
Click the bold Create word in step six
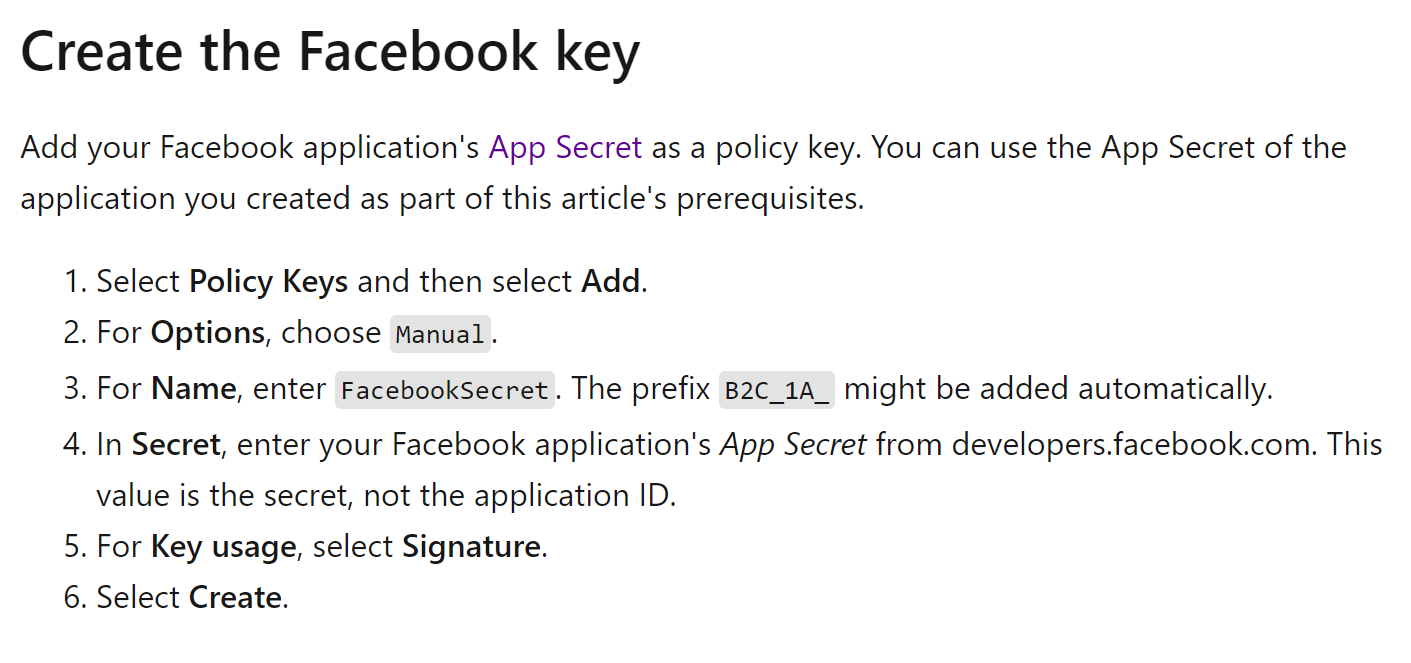[x=235, y=598]
